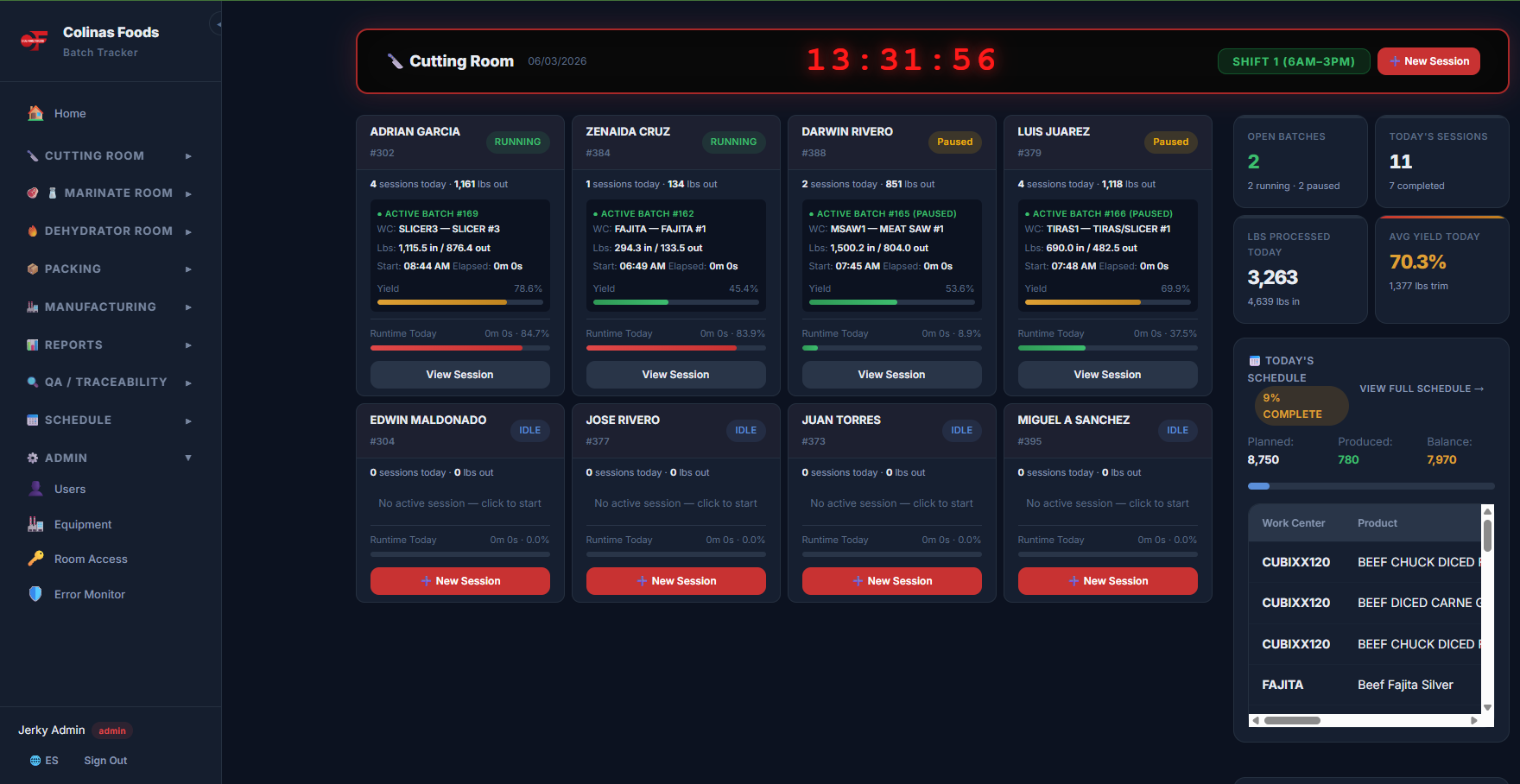
Task: Click Active Batch #165 (Paused) panel
Action: [891, 256]
